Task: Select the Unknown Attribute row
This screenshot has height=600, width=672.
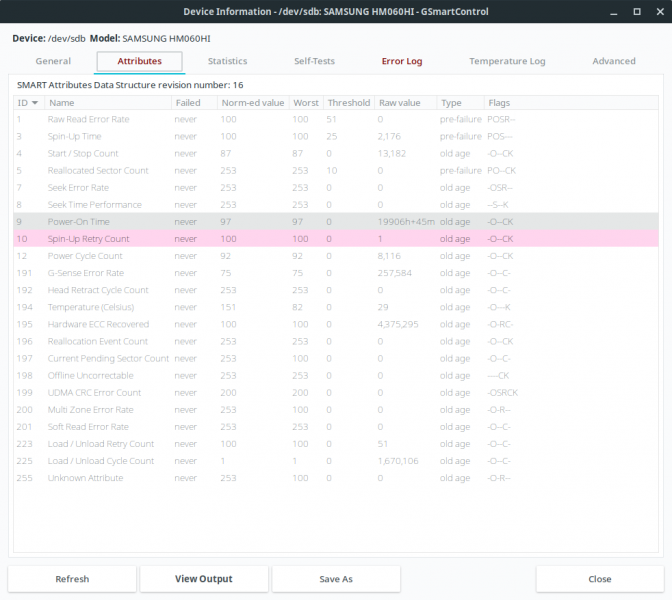Action: click(x=336, y=478)
